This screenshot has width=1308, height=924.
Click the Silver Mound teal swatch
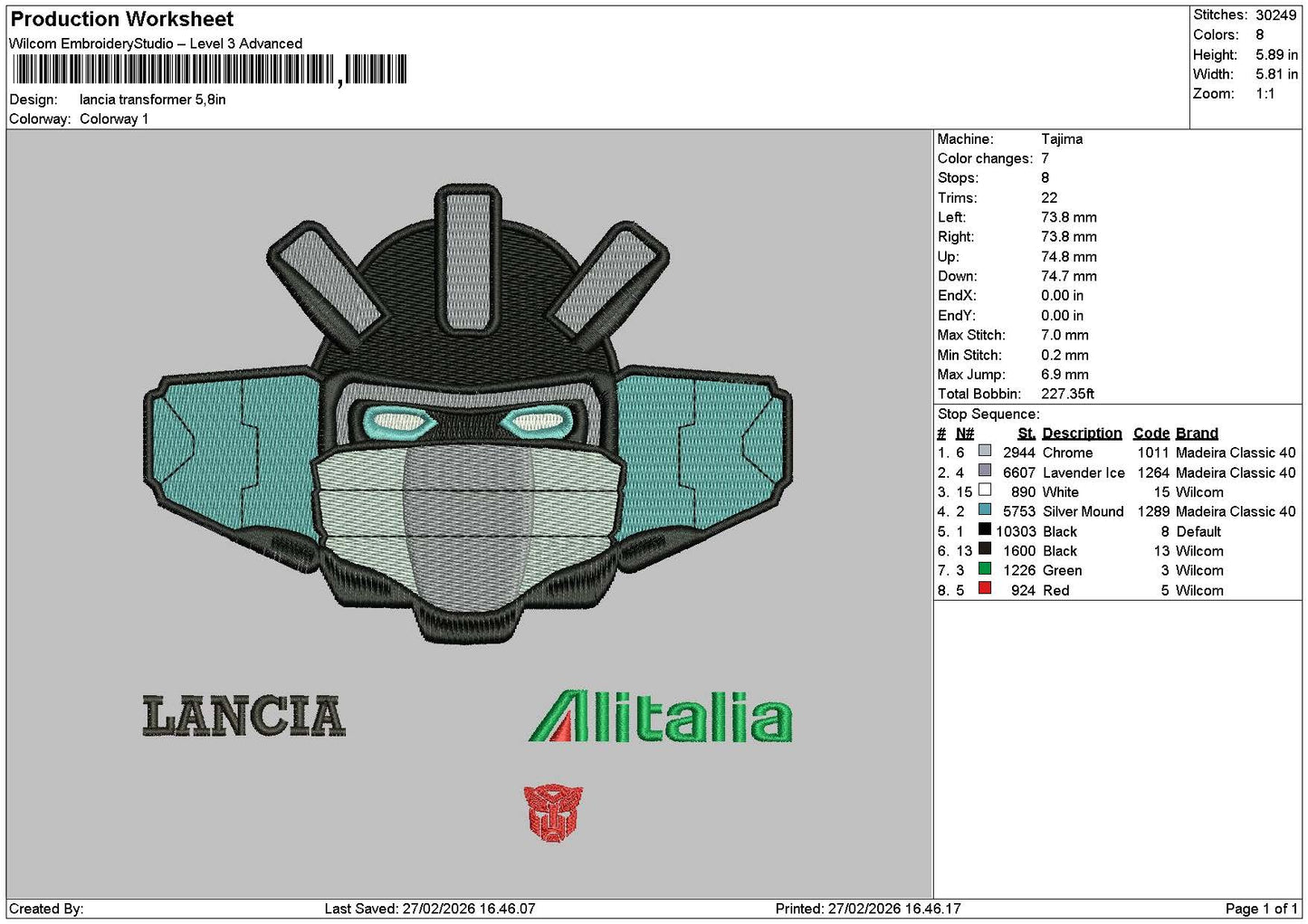(985, 510)
